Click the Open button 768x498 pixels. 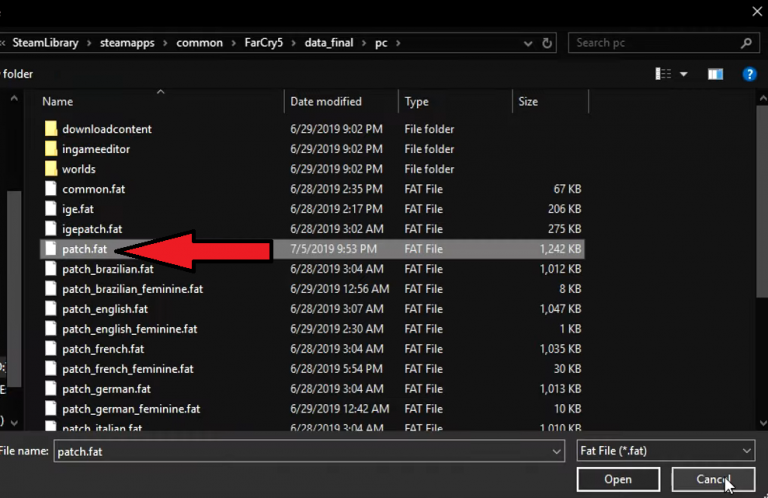pyautogui.click(x=618, y=479)
